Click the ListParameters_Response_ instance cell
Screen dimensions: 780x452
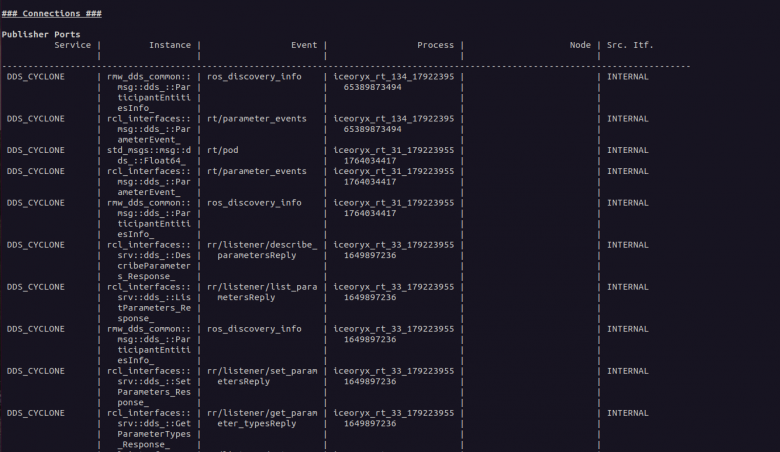point(149,303)
